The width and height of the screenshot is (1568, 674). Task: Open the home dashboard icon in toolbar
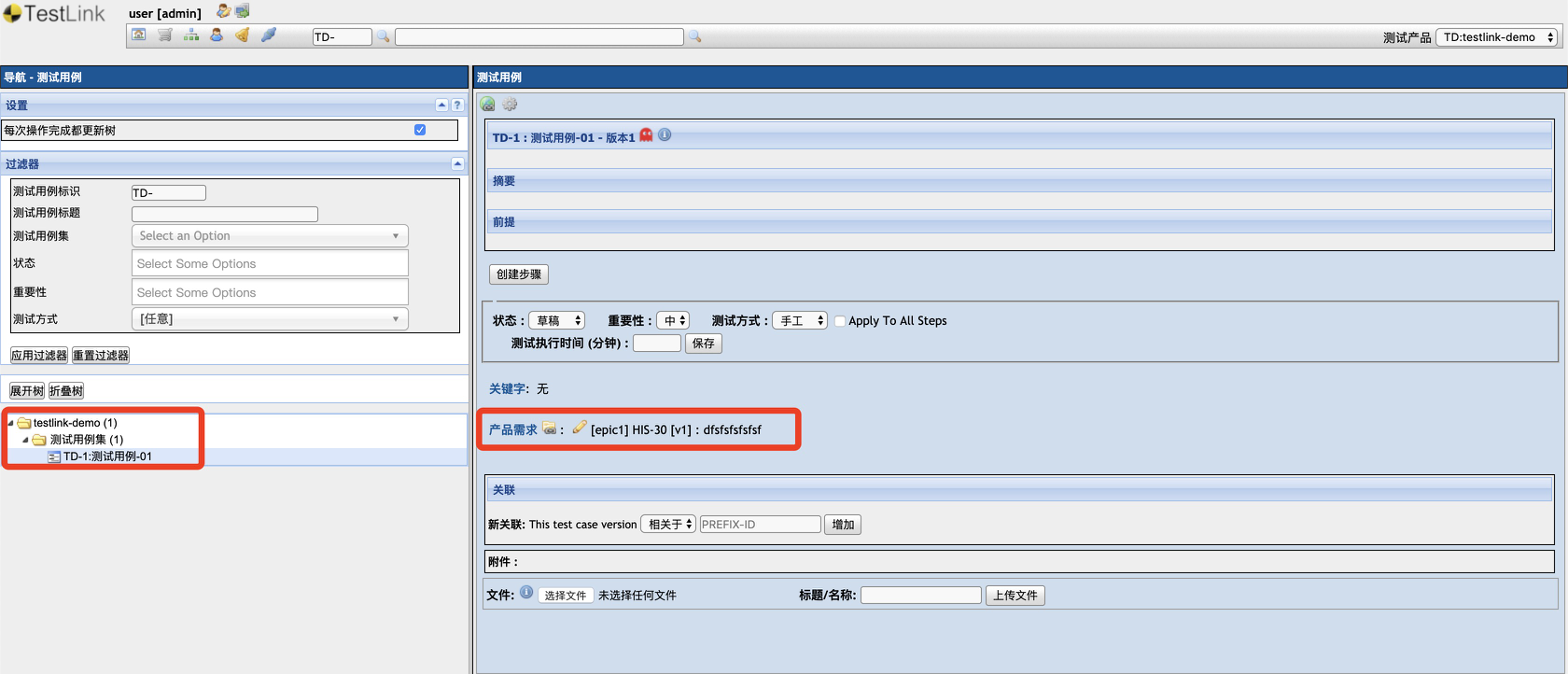[x=139, y=35]
